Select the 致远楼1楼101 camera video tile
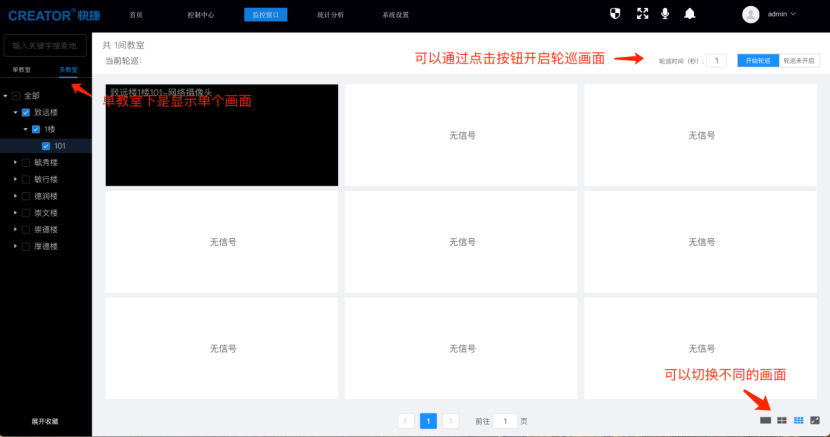The width and height of the screenshot is (830, 437). (221, 135)
